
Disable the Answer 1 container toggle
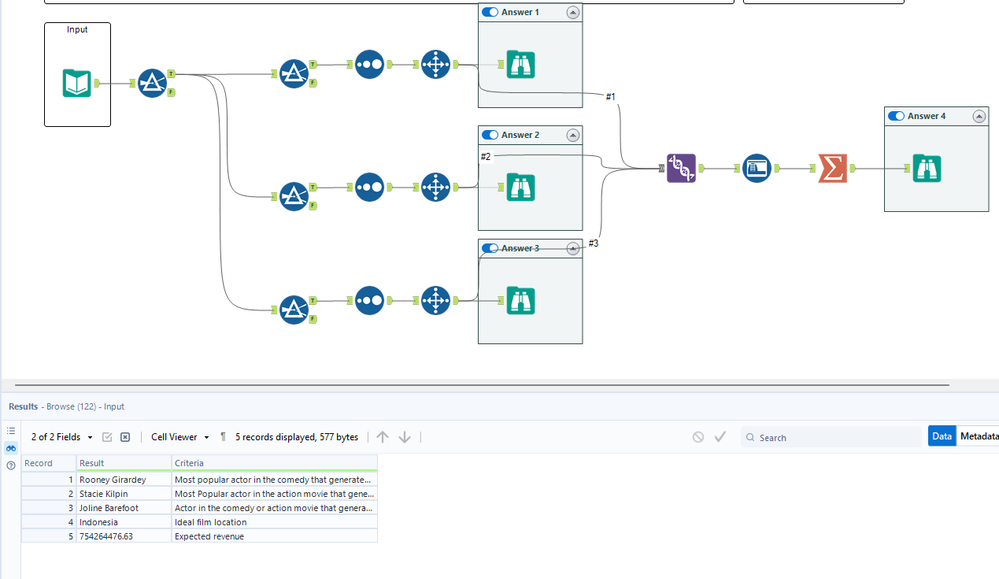(x=490, y=12)
